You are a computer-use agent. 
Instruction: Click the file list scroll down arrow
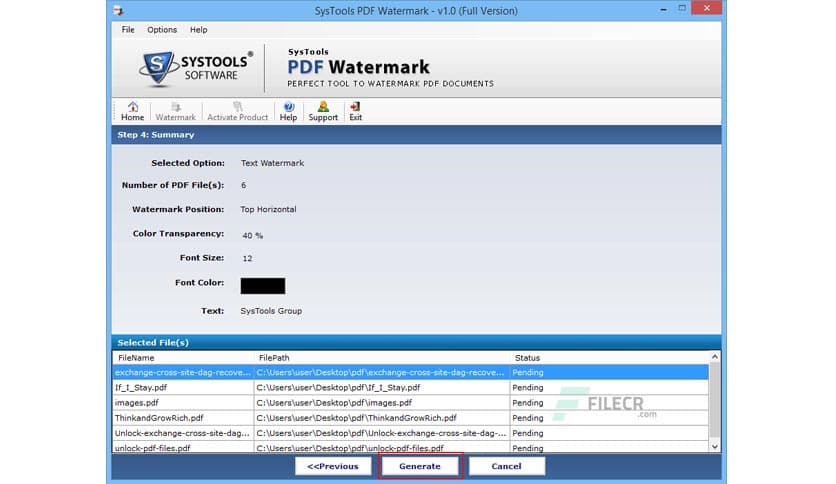[715, 447]
